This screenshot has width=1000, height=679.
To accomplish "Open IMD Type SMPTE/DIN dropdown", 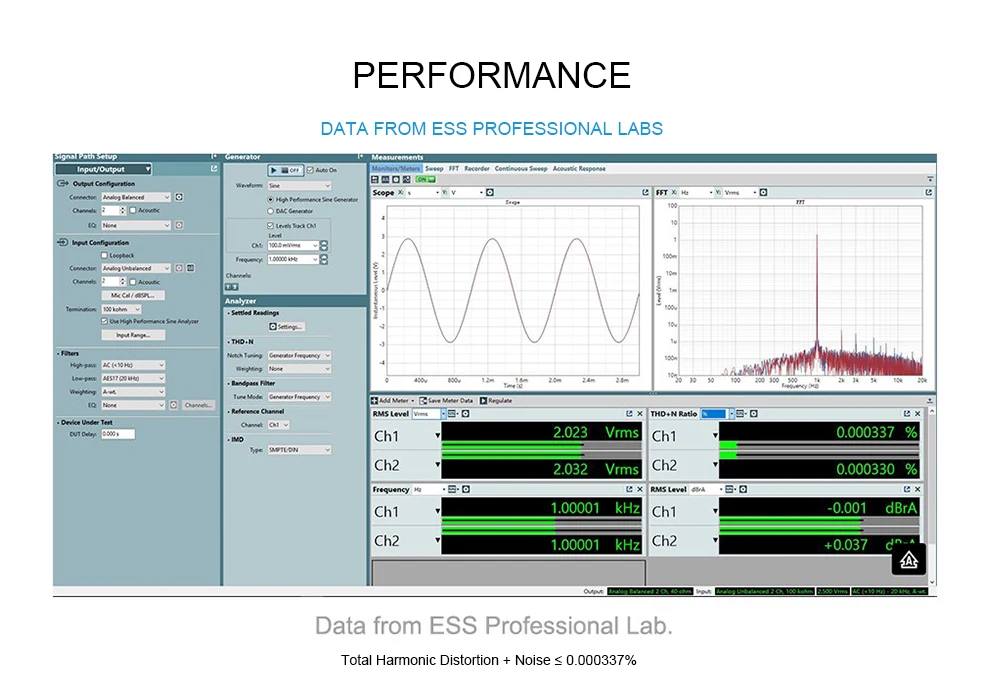I will [299, 449].
